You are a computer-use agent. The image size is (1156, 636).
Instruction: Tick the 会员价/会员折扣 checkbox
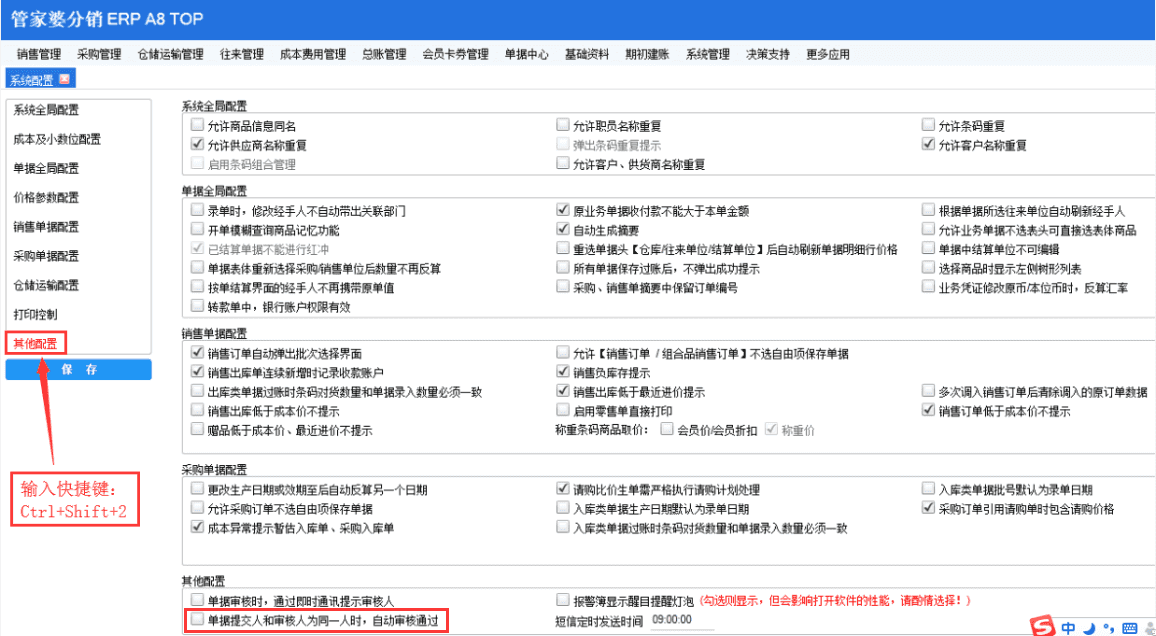pyautogui.click(x=666, y=429)
